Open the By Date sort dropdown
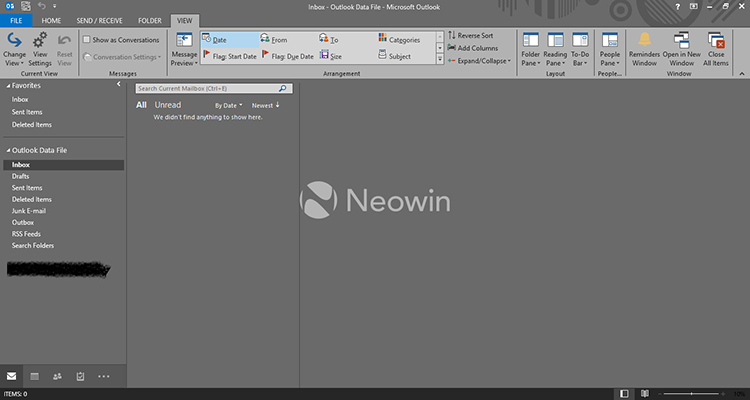The width and height of the screenshot is (750, 400). point(228,105)
